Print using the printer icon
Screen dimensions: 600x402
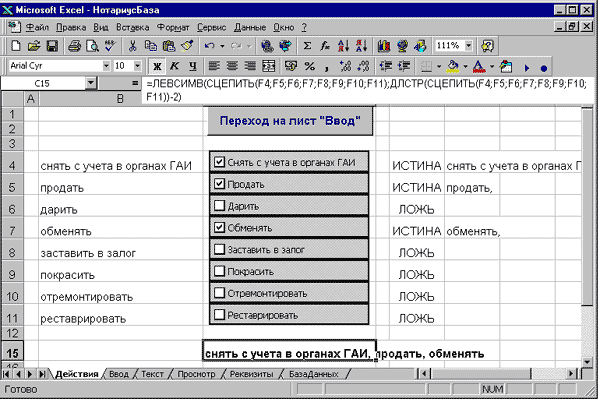pos(74,46)
